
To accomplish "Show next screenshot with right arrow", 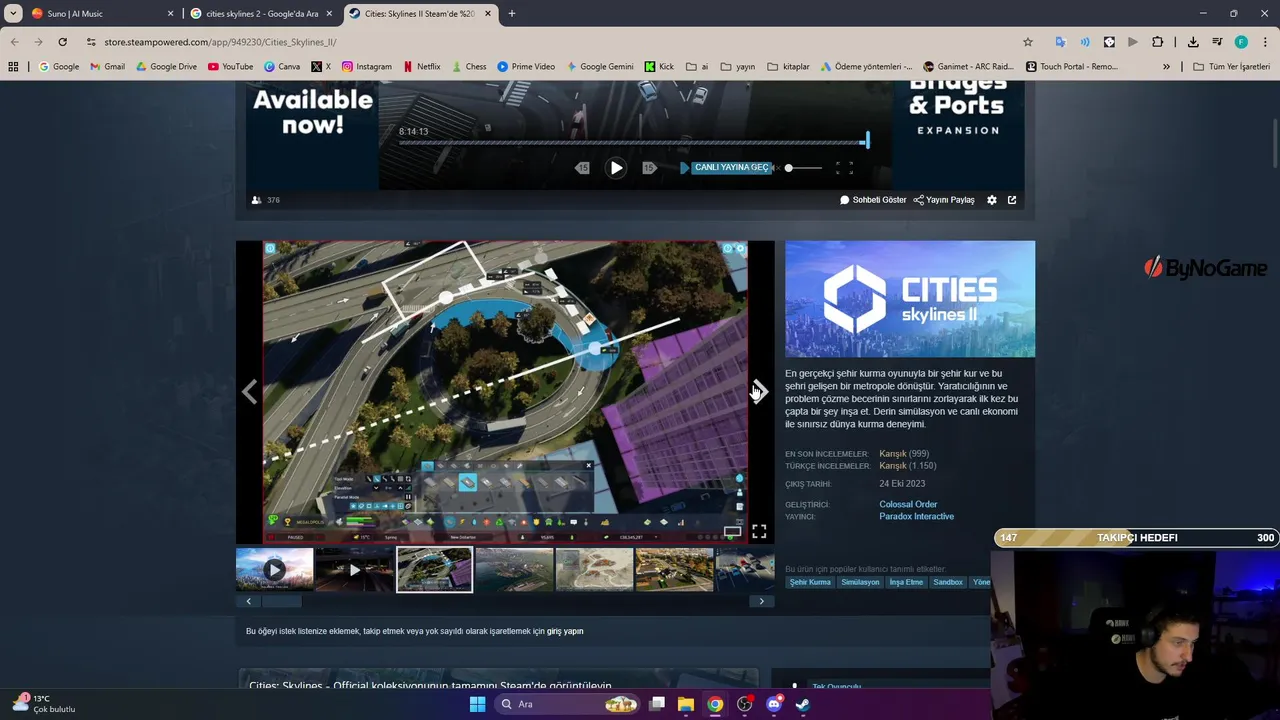I will [x=761, y=392].
